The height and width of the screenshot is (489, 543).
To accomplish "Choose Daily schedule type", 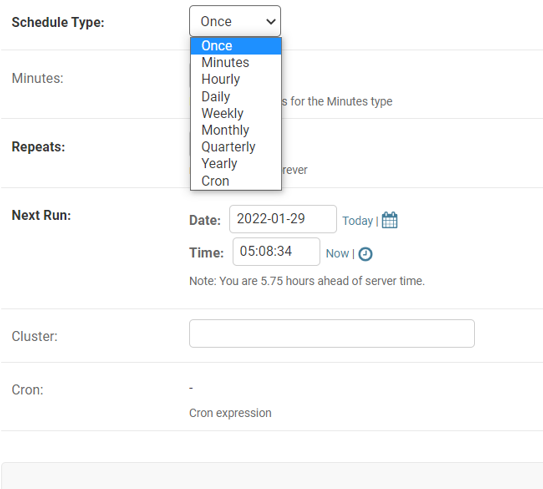I will click(236, 96).
